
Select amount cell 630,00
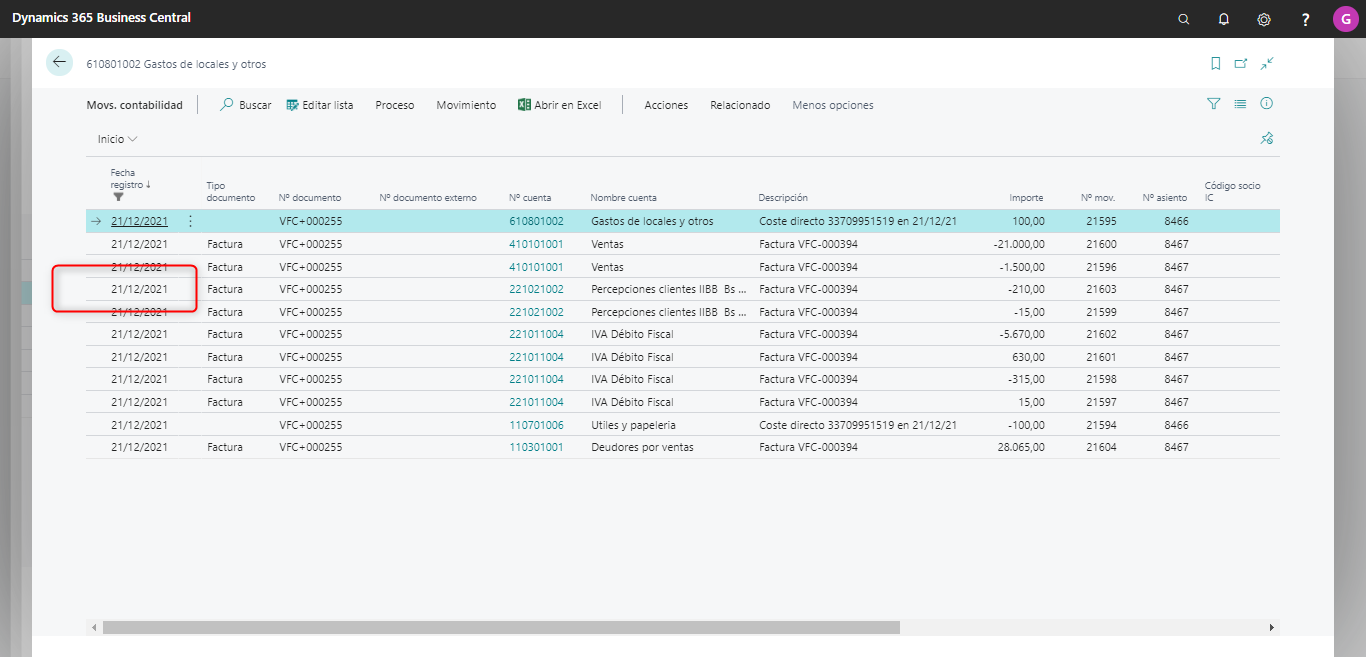(x=1028, y=357)
